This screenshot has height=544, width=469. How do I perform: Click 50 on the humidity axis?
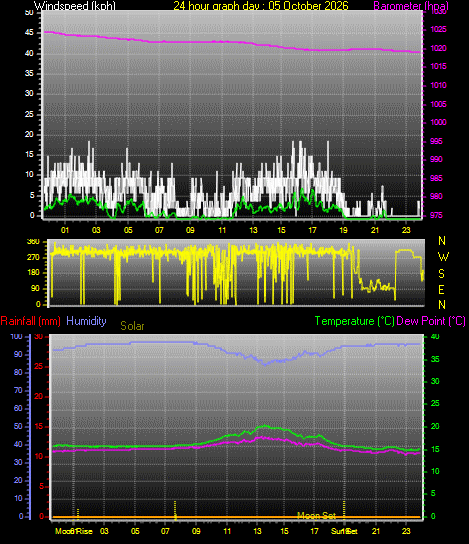pos(18,426)
